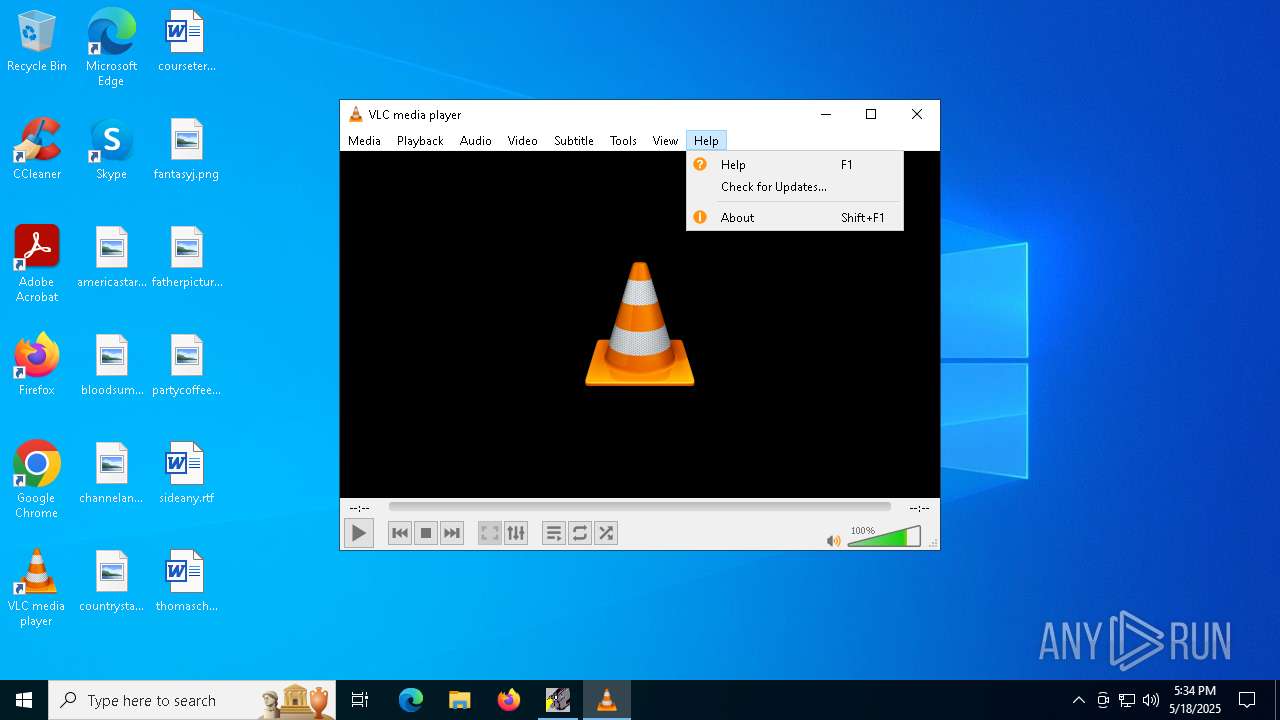
Task: Click VLC taskbar button
Action: click(x=606, y=700)
